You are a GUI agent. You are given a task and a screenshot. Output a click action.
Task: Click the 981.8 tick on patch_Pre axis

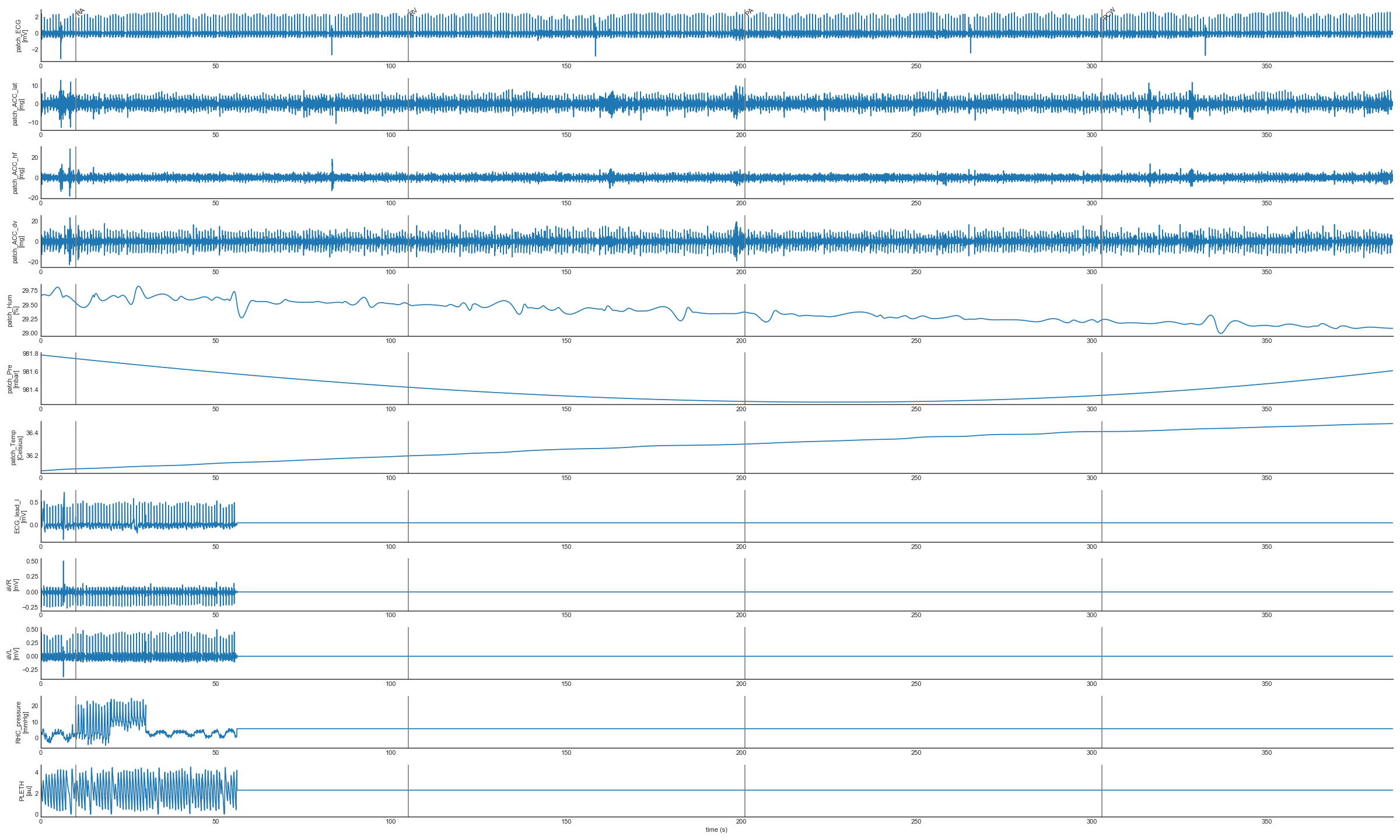[30, 354]
